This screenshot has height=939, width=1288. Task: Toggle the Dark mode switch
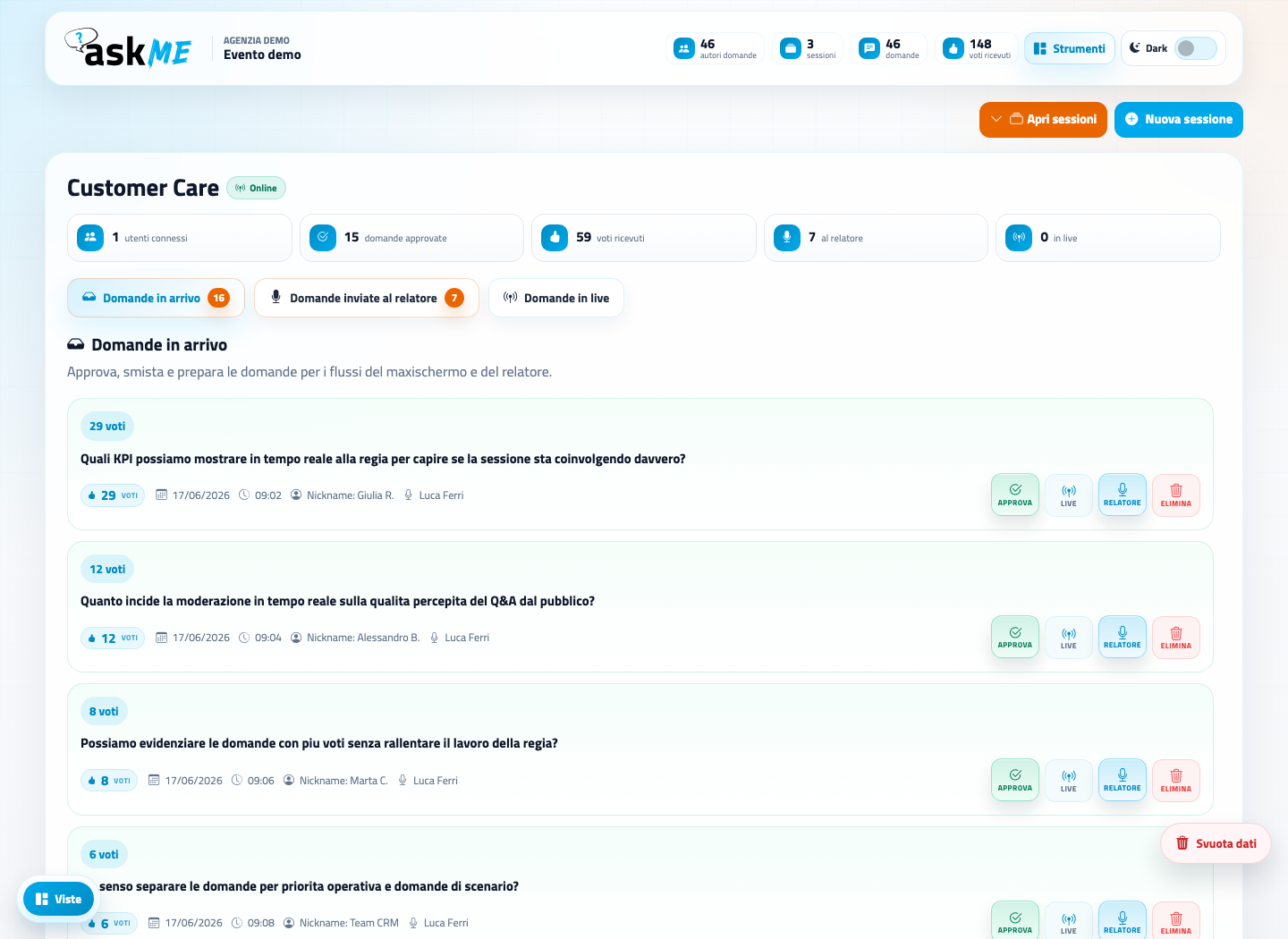click(x=1196, y=48)
